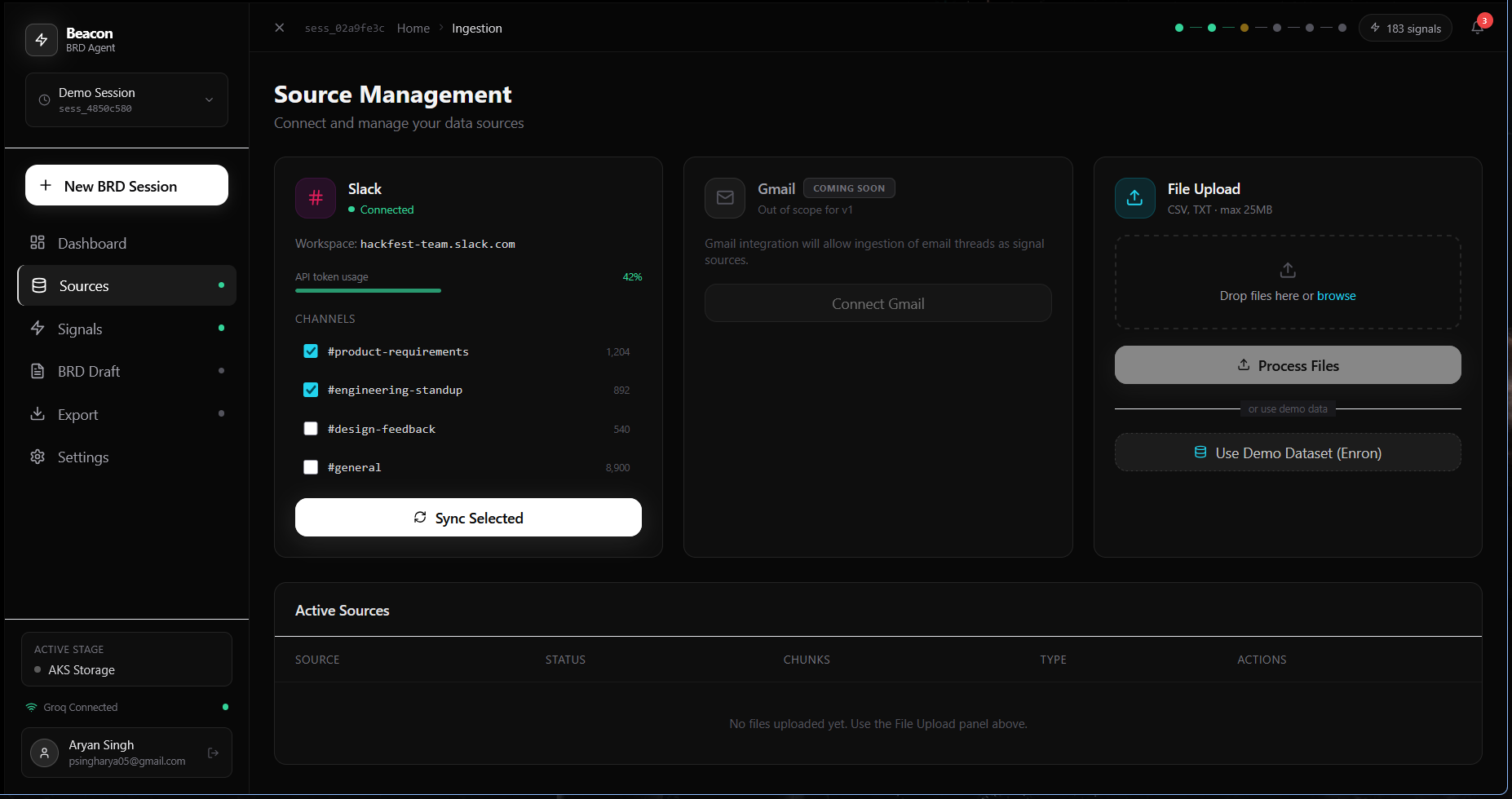Image resolution: width=1512 pixels, height=799 pixels.
Task: Click the File Upload card icon
Action: tap(1134, 198)
